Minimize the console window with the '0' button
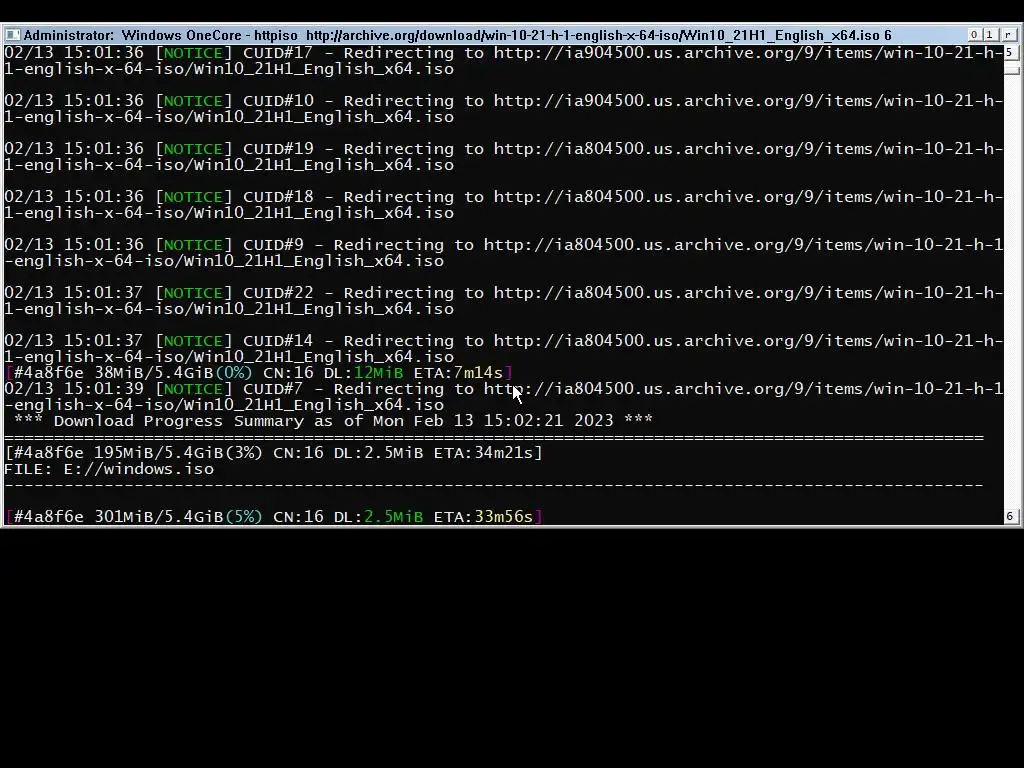The width and height of the screenshot is (1024, 768). 974,35
